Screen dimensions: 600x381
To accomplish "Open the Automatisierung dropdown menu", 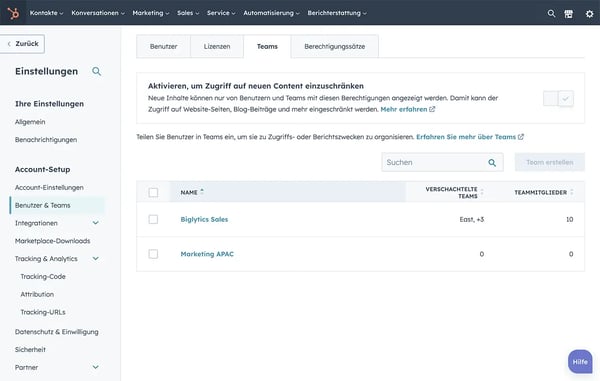I will pyautogui.click(x=271, y=13).
